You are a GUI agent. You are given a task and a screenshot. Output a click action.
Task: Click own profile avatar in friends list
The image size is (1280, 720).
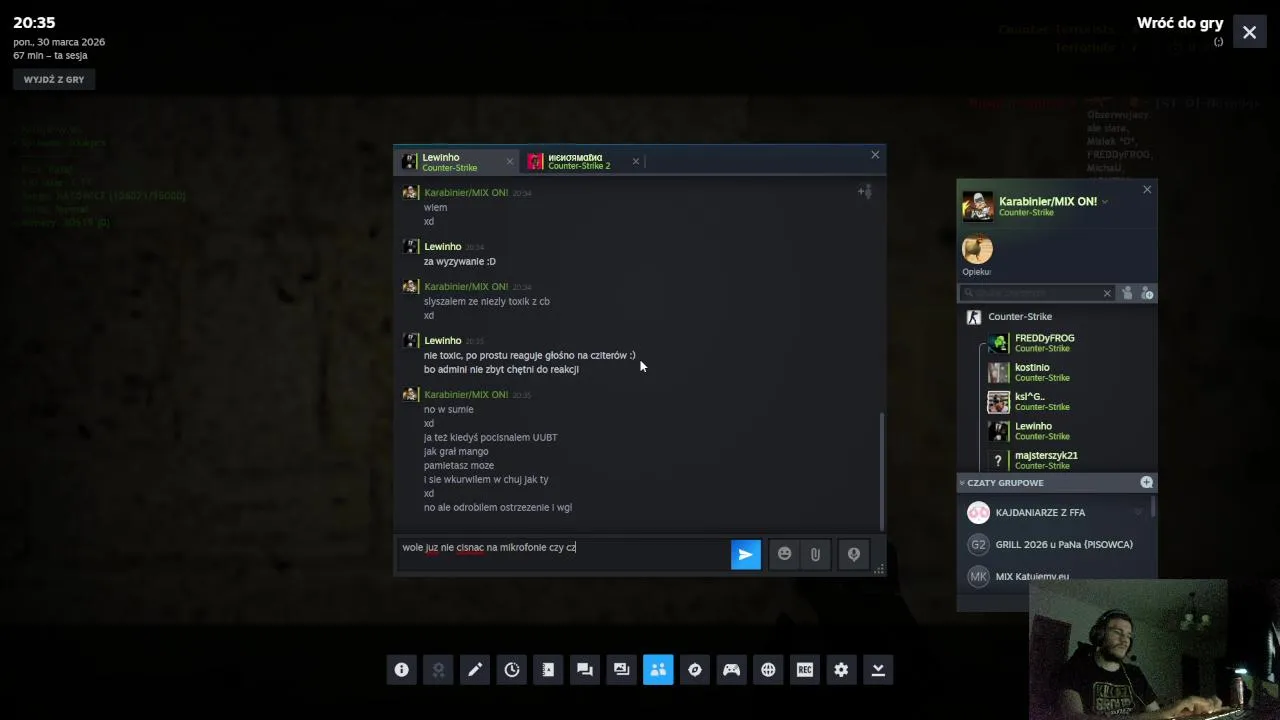[x=977, y=205]
